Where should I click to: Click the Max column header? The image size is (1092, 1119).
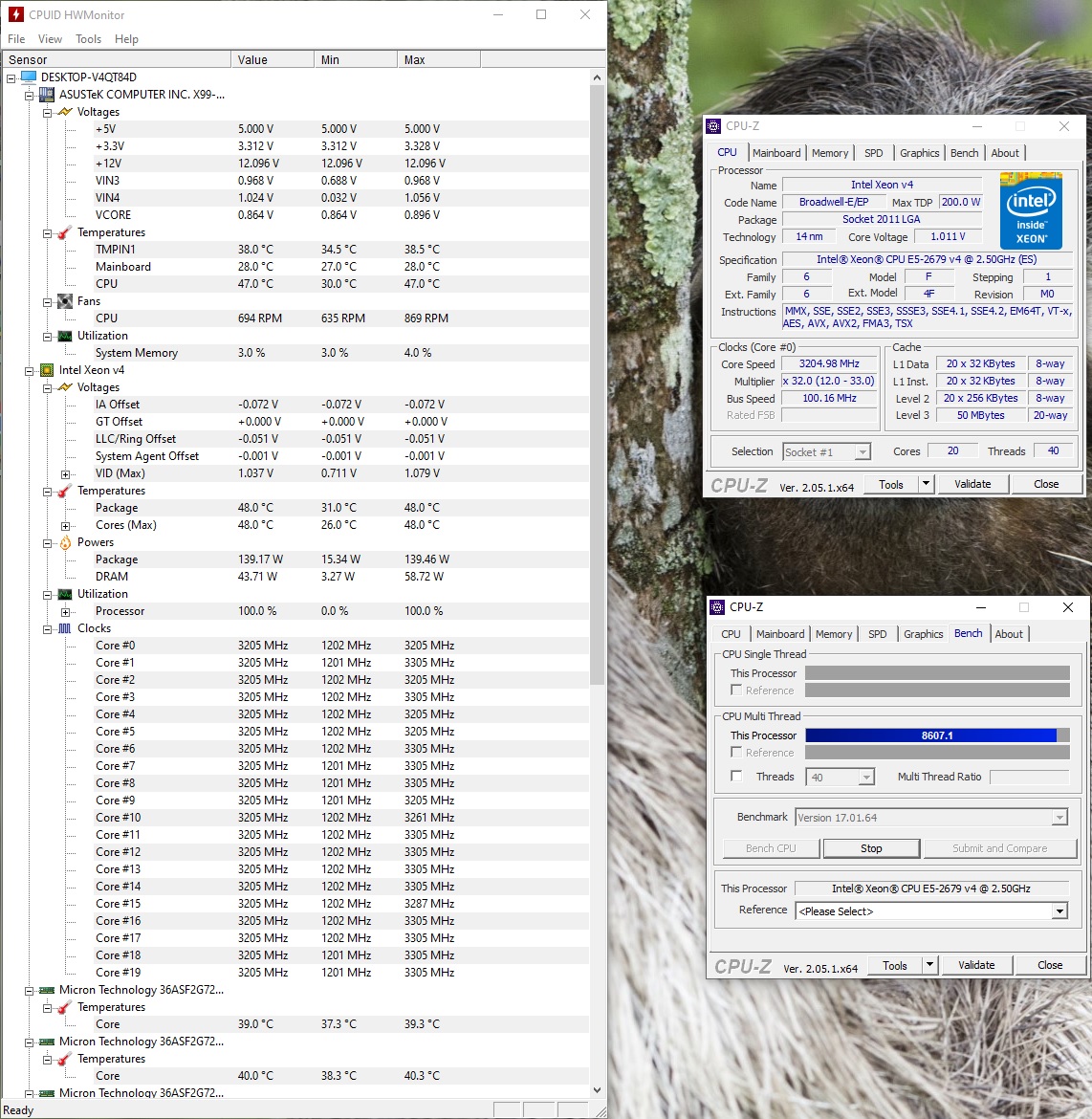439,60
